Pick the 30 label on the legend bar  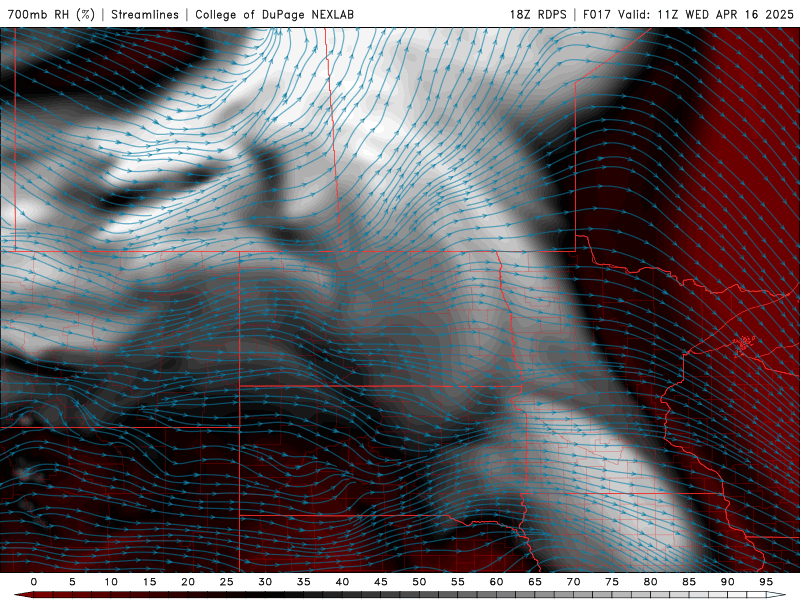[x=265, y=582]
